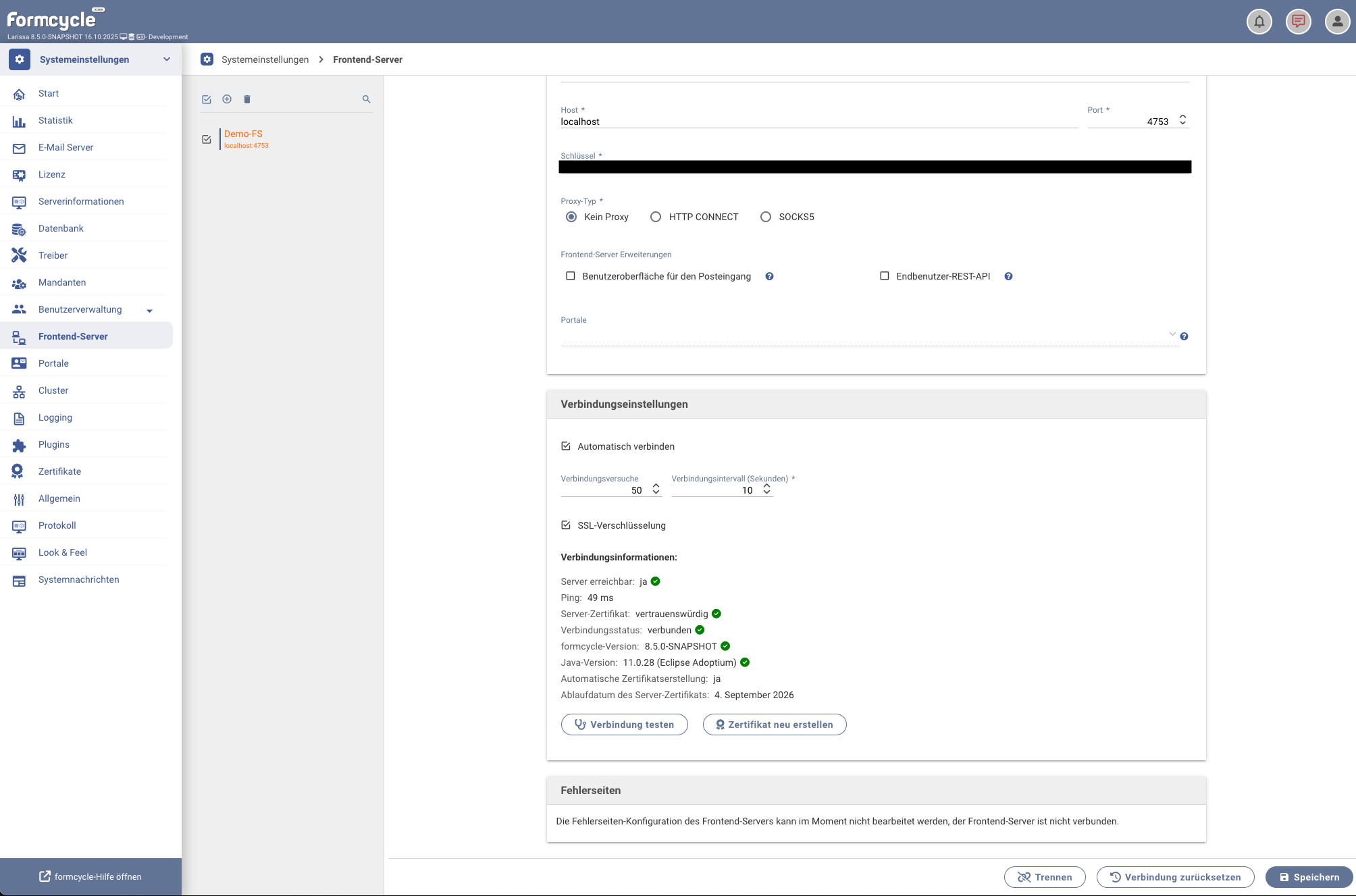Image resolution: width=1356 pixels, height=896 pixels.
Task: Open the Zertifikate menu item
Action: point(59,471)
